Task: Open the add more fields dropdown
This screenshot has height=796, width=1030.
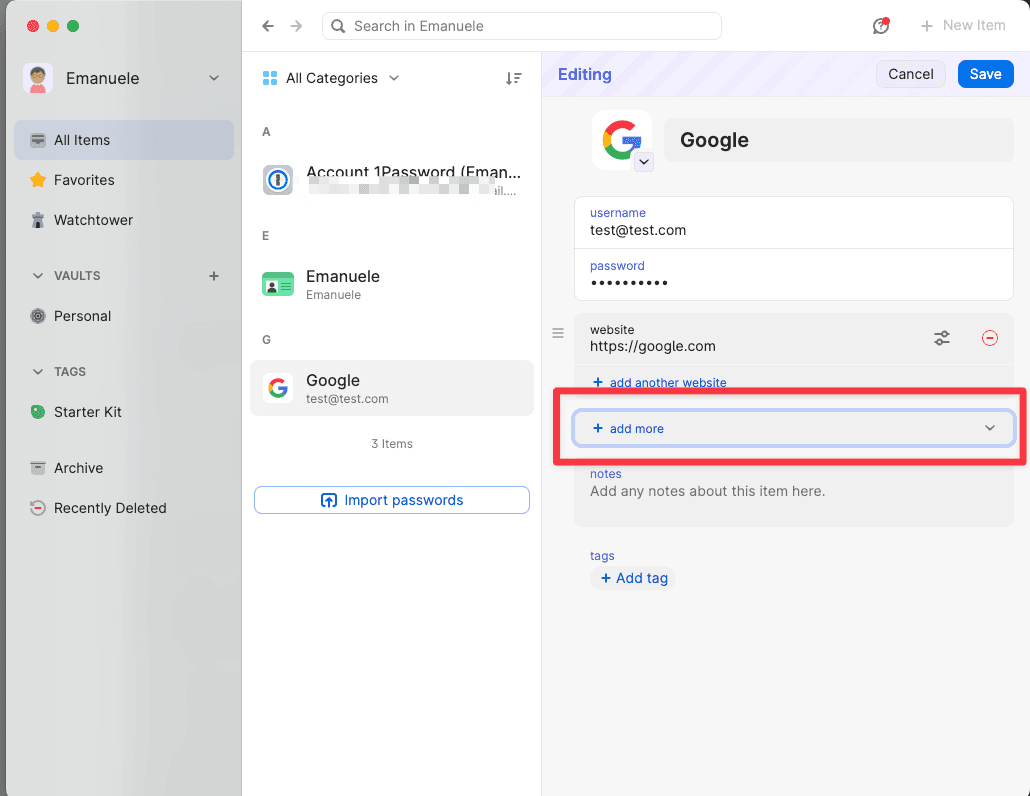Action: click(794, 428)
